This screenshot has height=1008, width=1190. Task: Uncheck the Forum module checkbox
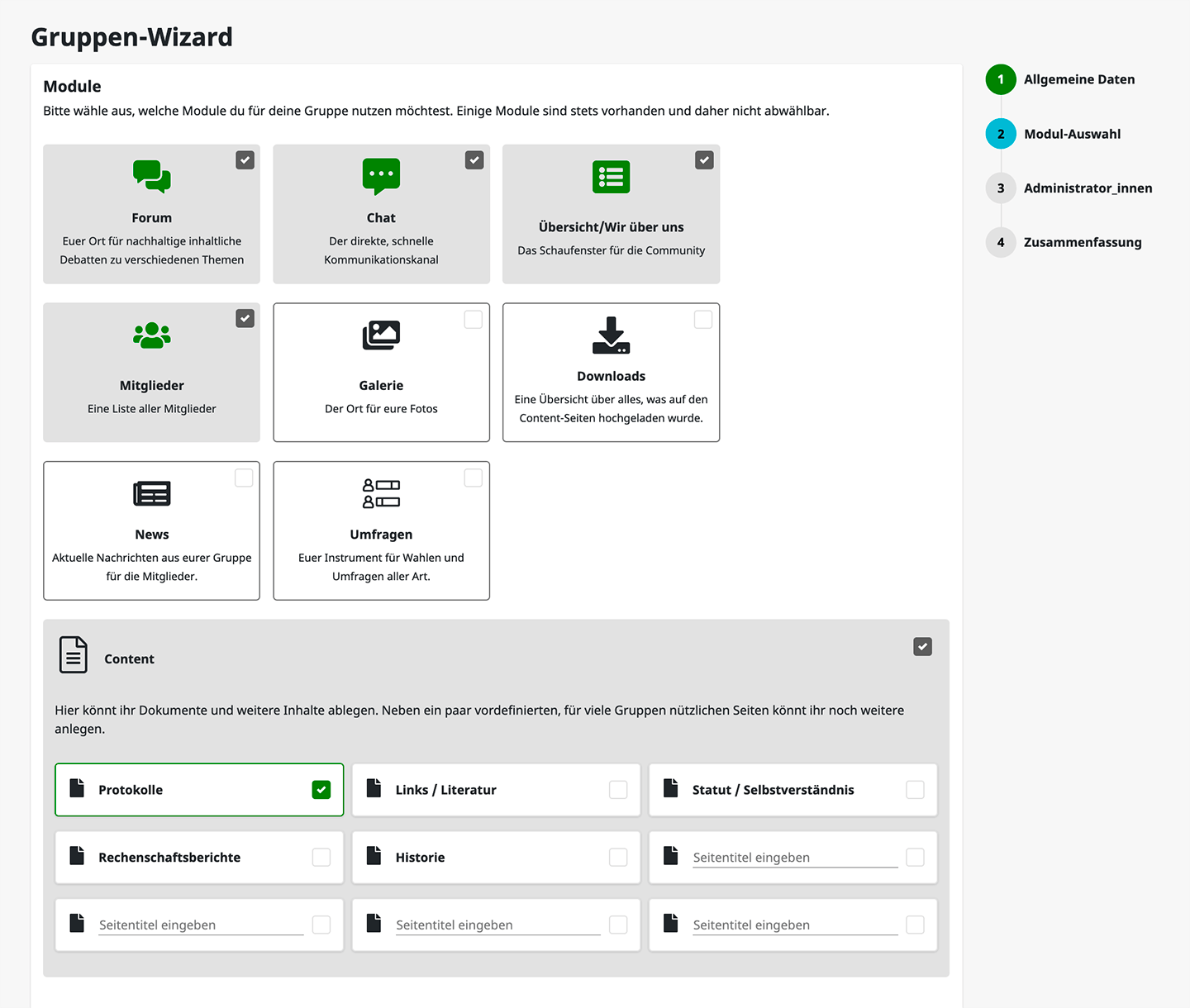pyautogui.click(x=245, y=159)
